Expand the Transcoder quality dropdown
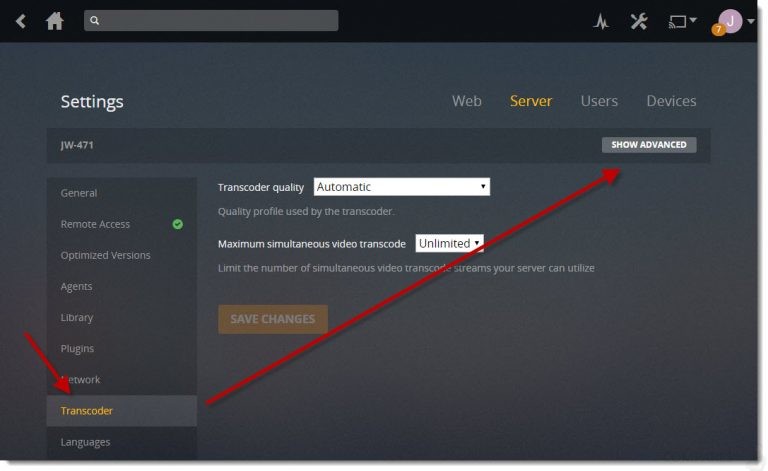This screenshot has height=471, width=768. coord(402,187)
